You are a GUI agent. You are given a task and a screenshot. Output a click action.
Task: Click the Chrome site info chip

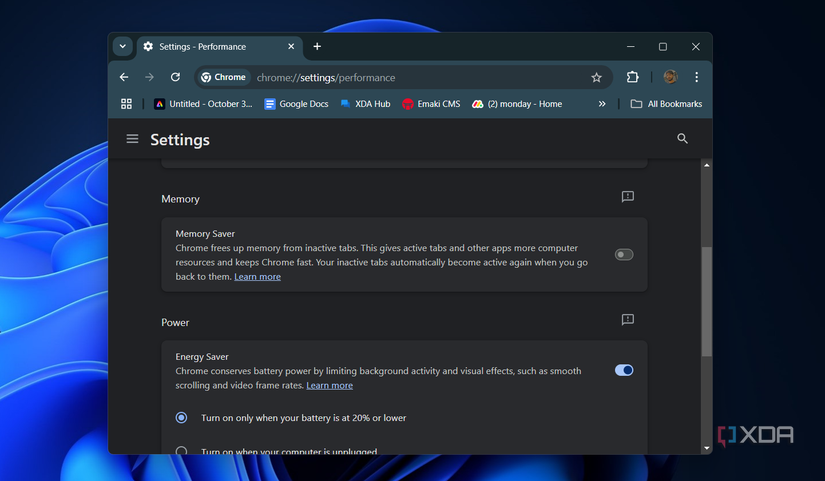click(x=224, y=77)
